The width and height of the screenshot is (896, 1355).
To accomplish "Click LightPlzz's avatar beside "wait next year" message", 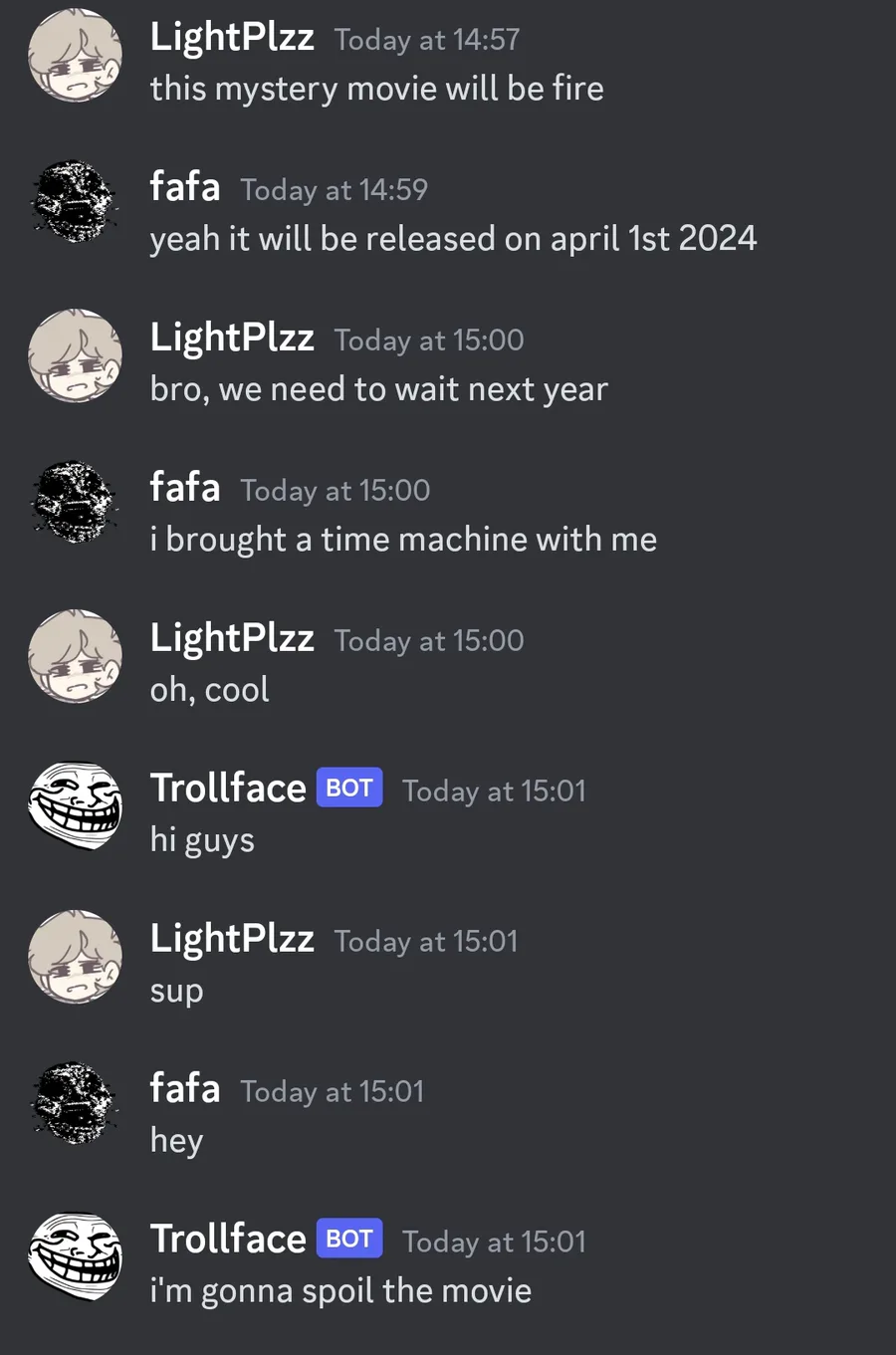I will (75, 355).
